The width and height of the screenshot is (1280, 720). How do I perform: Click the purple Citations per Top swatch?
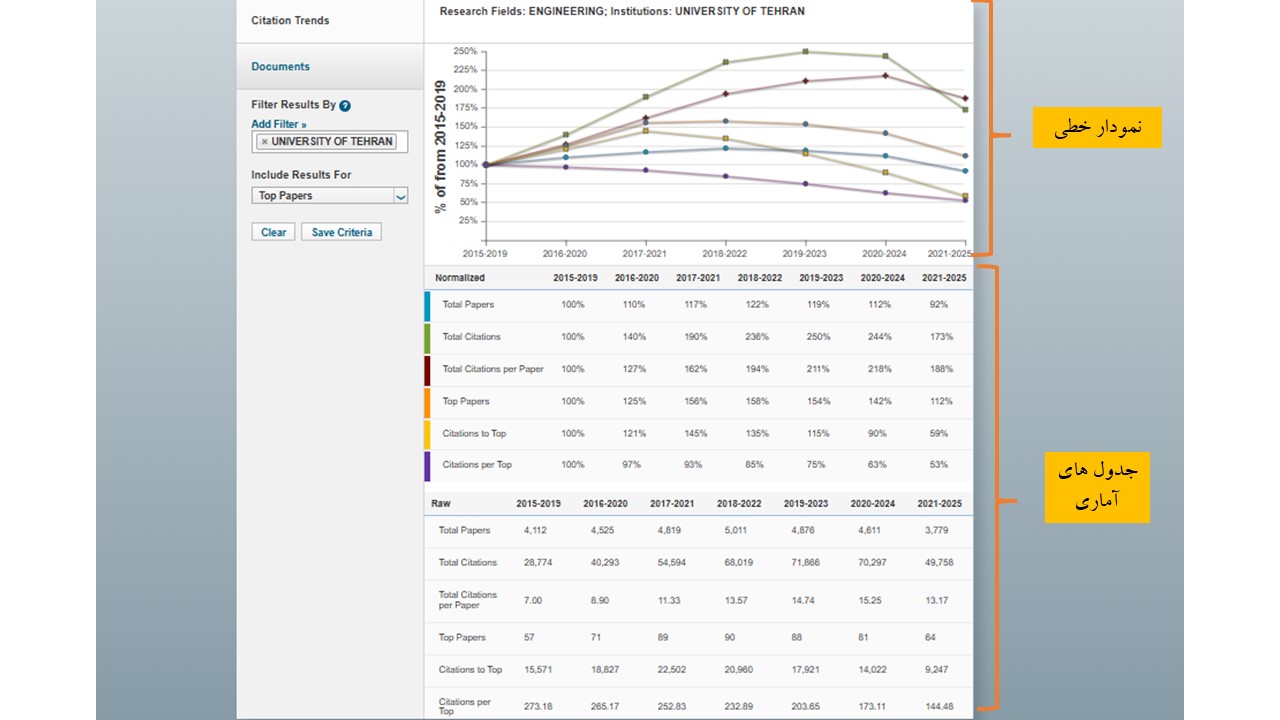tap(428, 466)
